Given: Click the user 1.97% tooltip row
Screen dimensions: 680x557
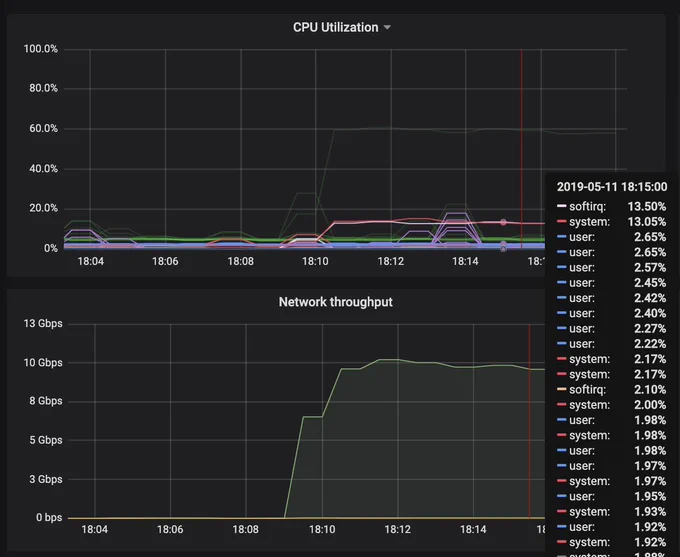Looking at the screenshot, I should click(x=611, y=466).
